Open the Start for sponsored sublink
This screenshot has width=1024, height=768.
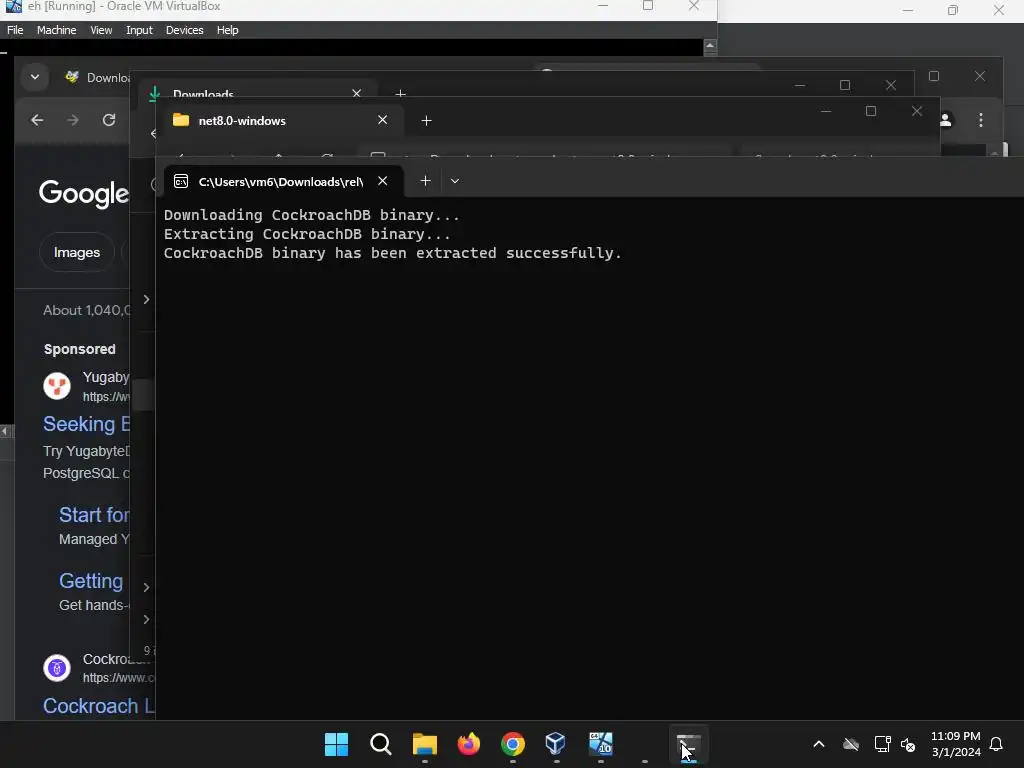[94, 515]
